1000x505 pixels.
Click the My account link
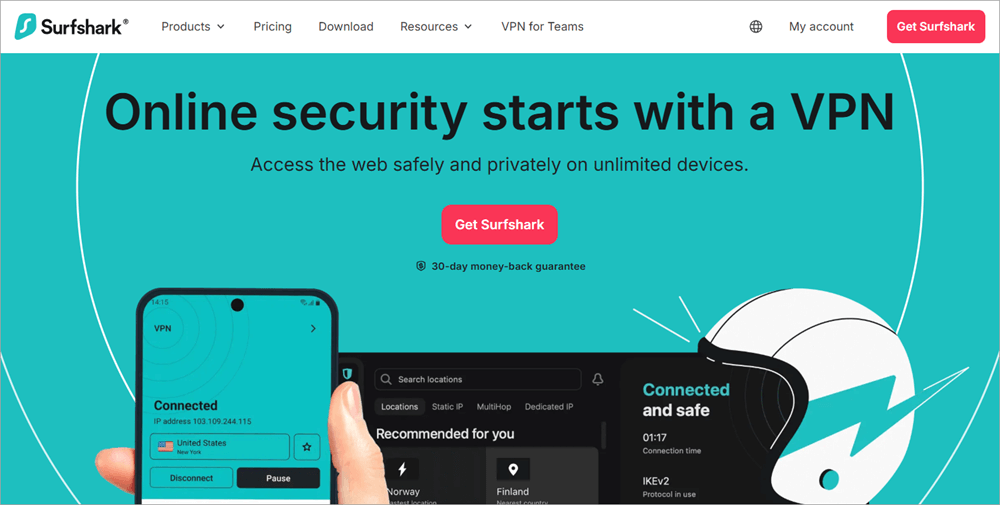821,27
